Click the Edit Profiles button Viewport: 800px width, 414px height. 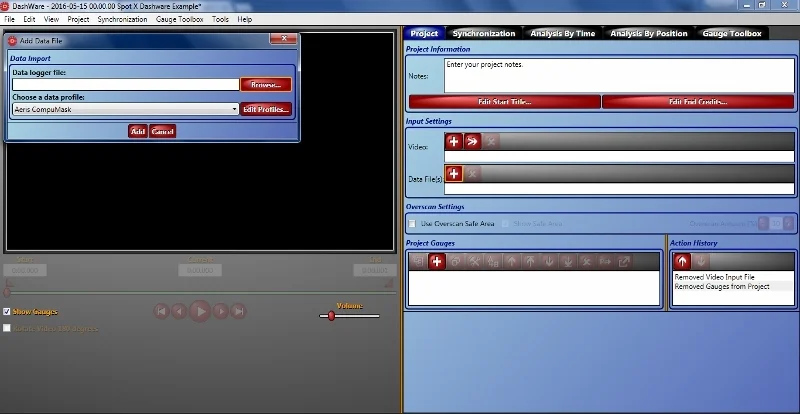[266, 109]
